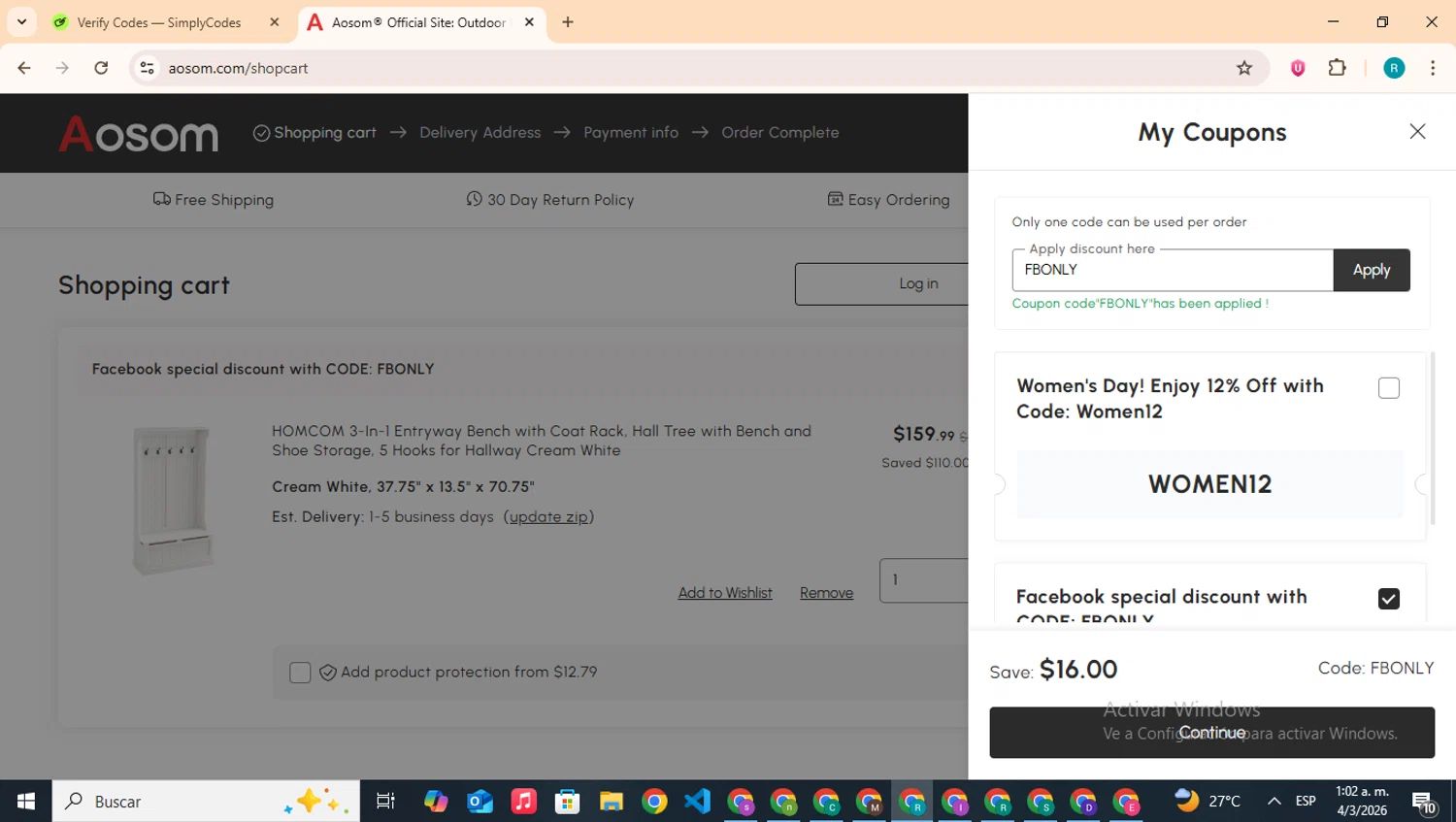Open Chrome profile D window on taskbar

1083,802
